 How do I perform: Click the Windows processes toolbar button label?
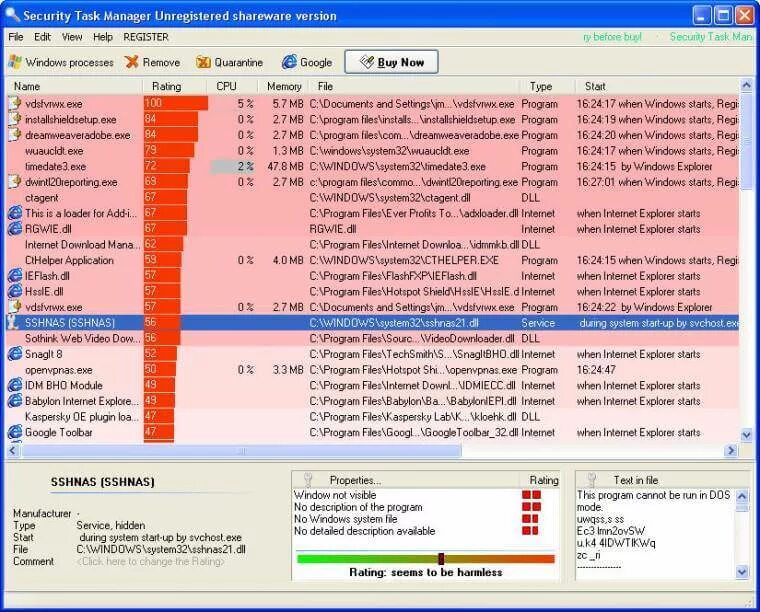tap(69, 63)
